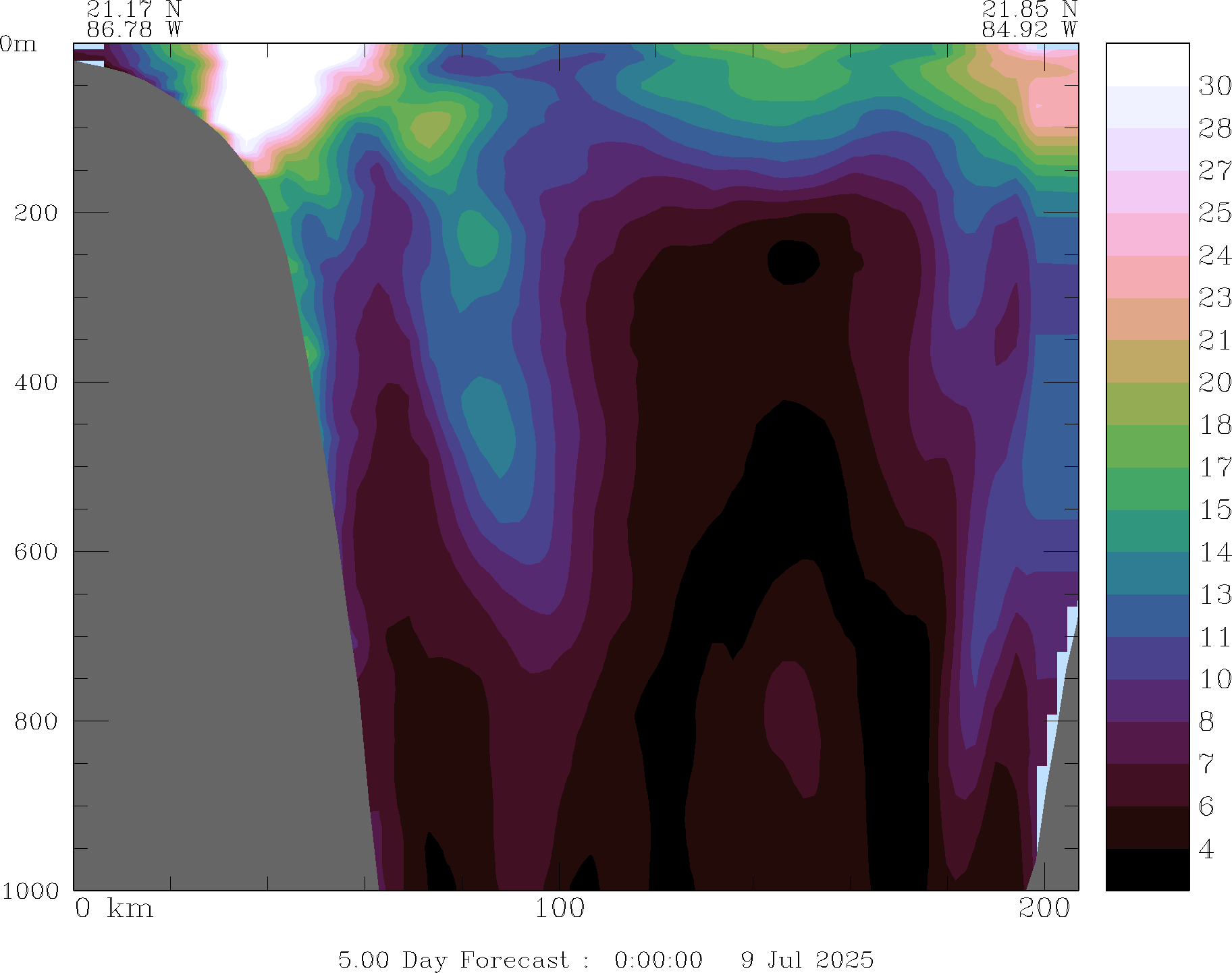Click the "400" depth axis label
This screenshot has width=1232, height=973.
click(36, 382)
